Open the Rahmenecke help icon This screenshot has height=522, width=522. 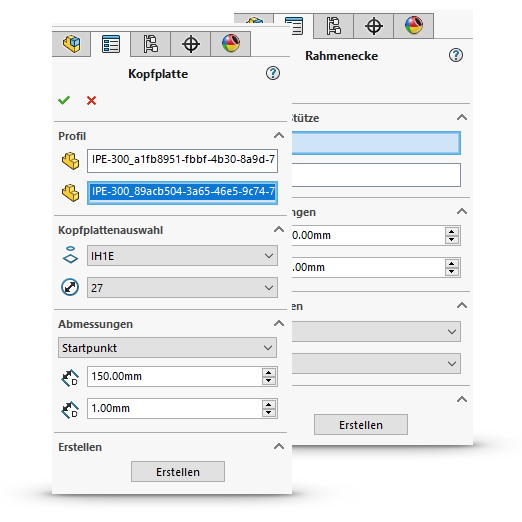pos(456,55)
